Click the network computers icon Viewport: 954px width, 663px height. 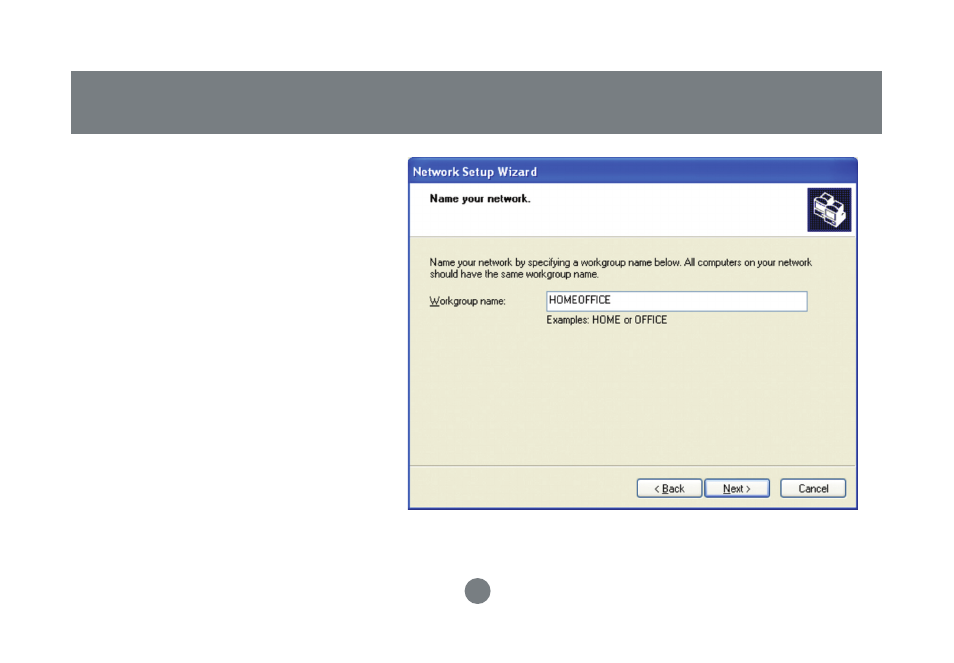[x=829, y=210]
